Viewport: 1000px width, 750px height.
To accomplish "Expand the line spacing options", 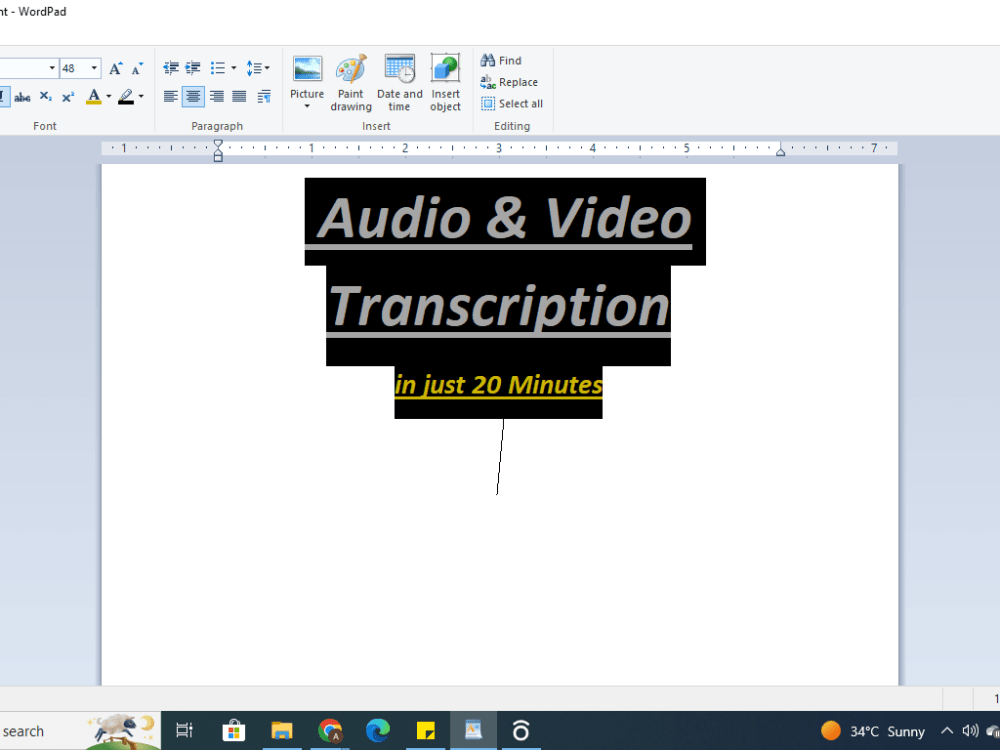I will click(266, 68).
